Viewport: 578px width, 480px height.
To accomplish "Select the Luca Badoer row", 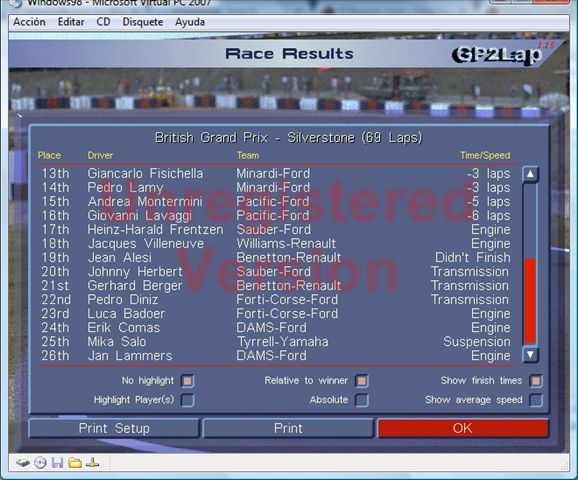I will (276, 314).
